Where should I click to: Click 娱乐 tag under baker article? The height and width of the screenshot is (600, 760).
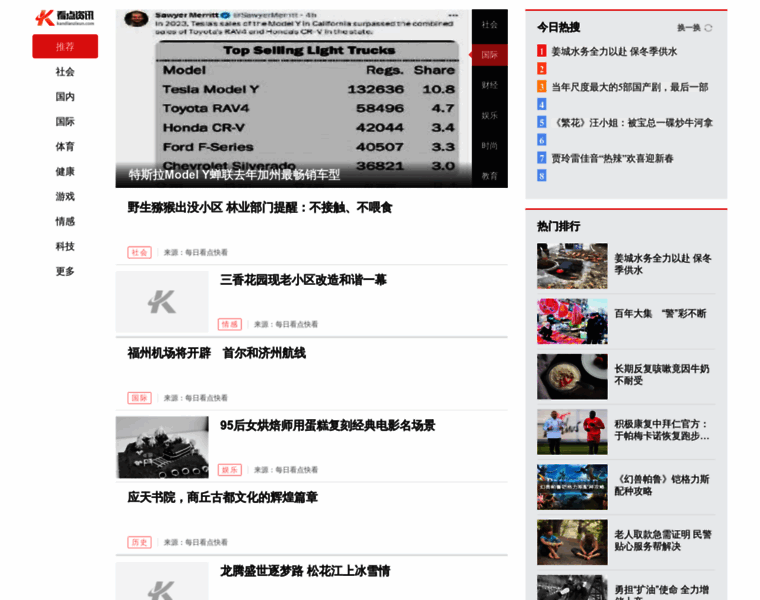pyautogui.click(x=230, y=470)
